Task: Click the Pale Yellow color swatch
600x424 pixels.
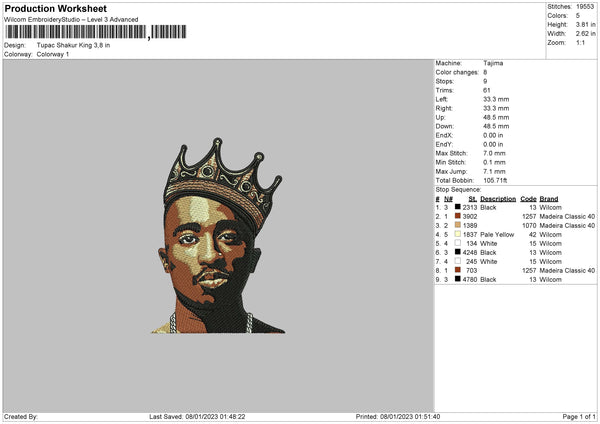Action: coord(457,234)
